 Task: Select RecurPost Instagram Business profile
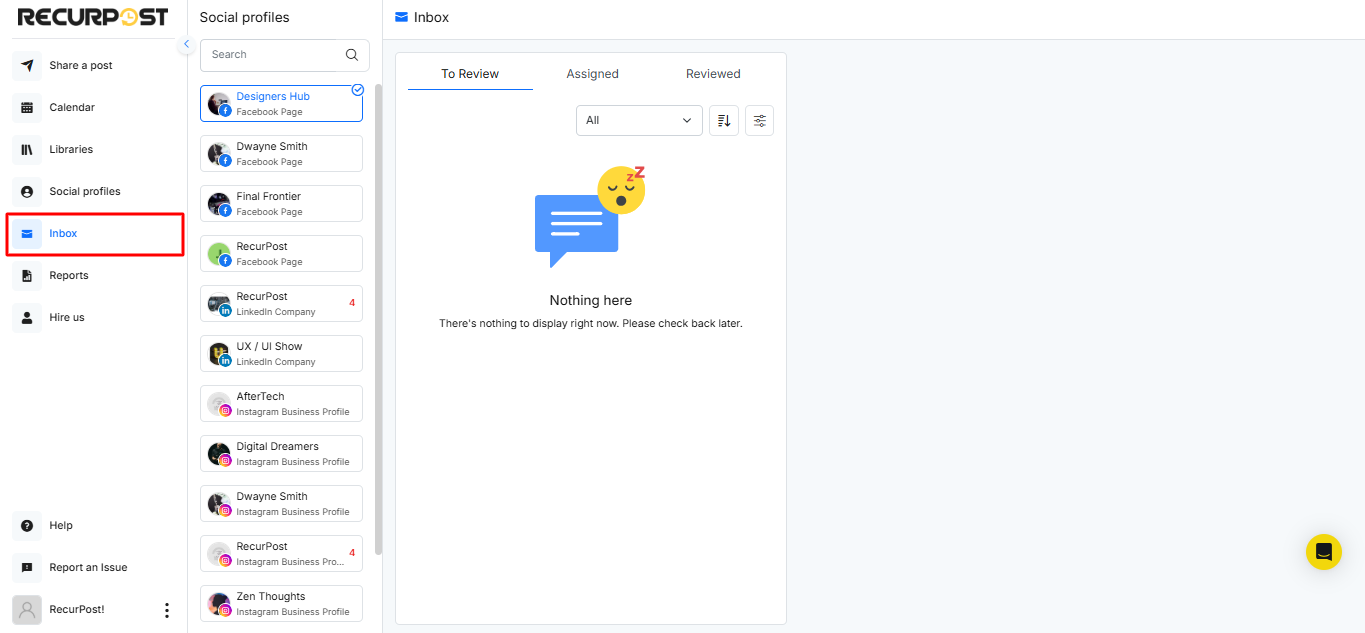(x=281, y=554)
